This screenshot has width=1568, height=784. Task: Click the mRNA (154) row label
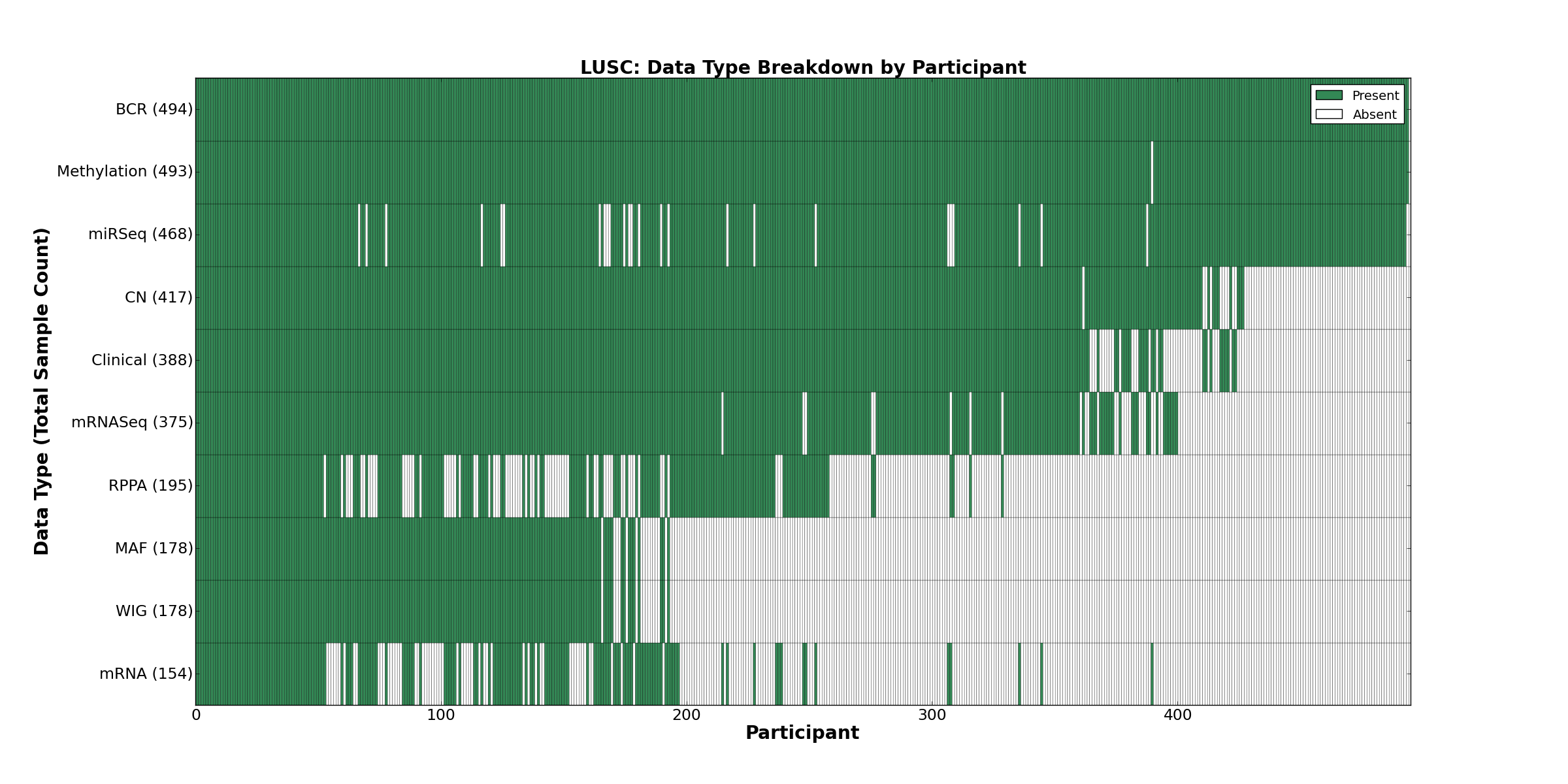tap(146, 674)
